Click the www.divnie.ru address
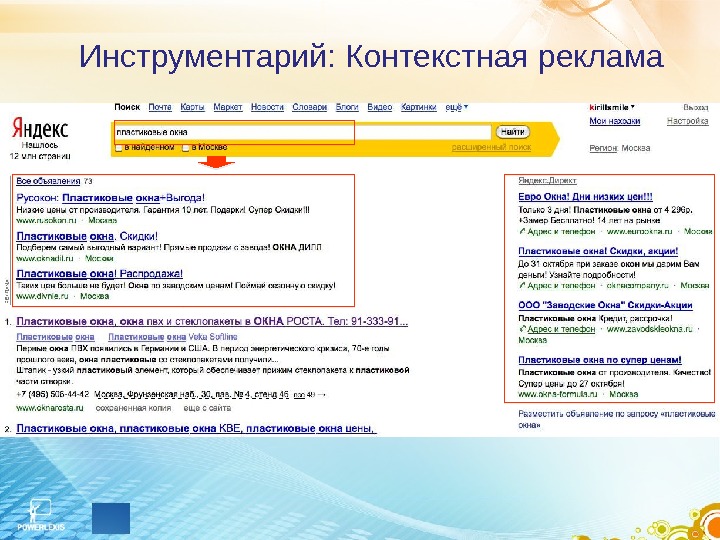The image size is (720, 540). pos(42,296)
